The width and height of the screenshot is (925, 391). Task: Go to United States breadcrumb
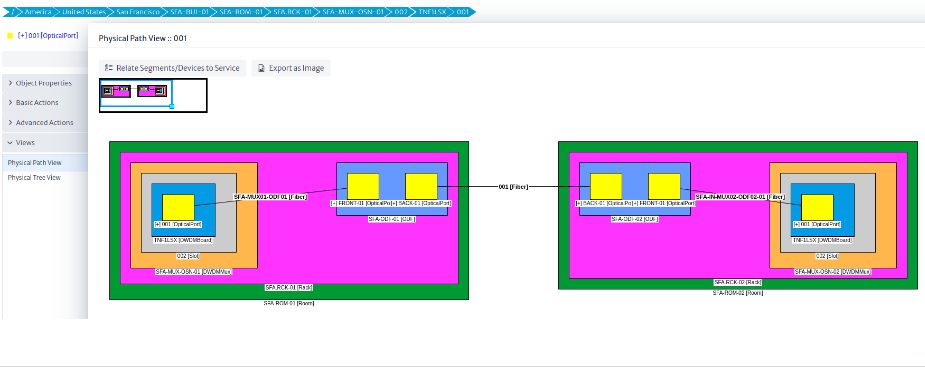point(84,12)
